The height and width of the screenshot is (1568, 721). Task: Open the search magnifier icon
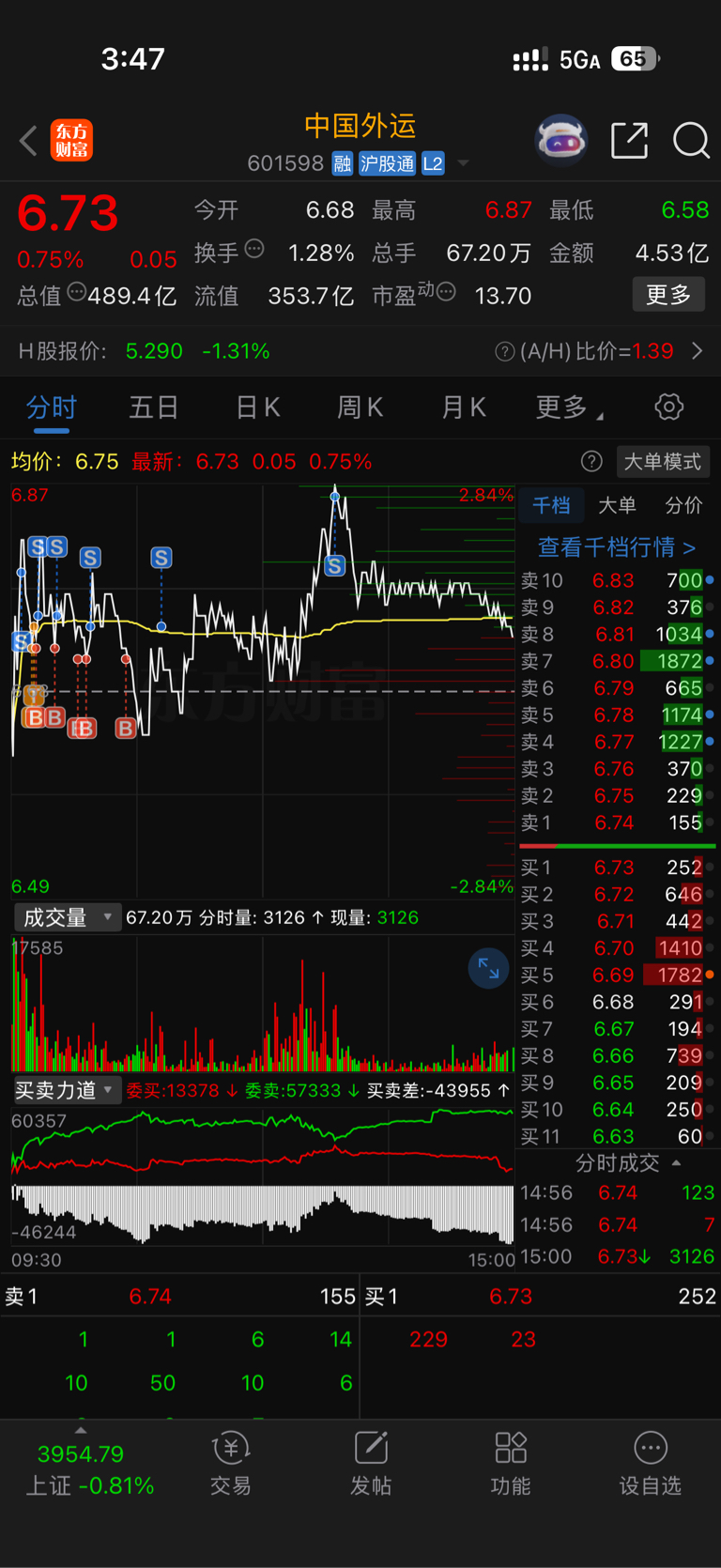(691, 141)
